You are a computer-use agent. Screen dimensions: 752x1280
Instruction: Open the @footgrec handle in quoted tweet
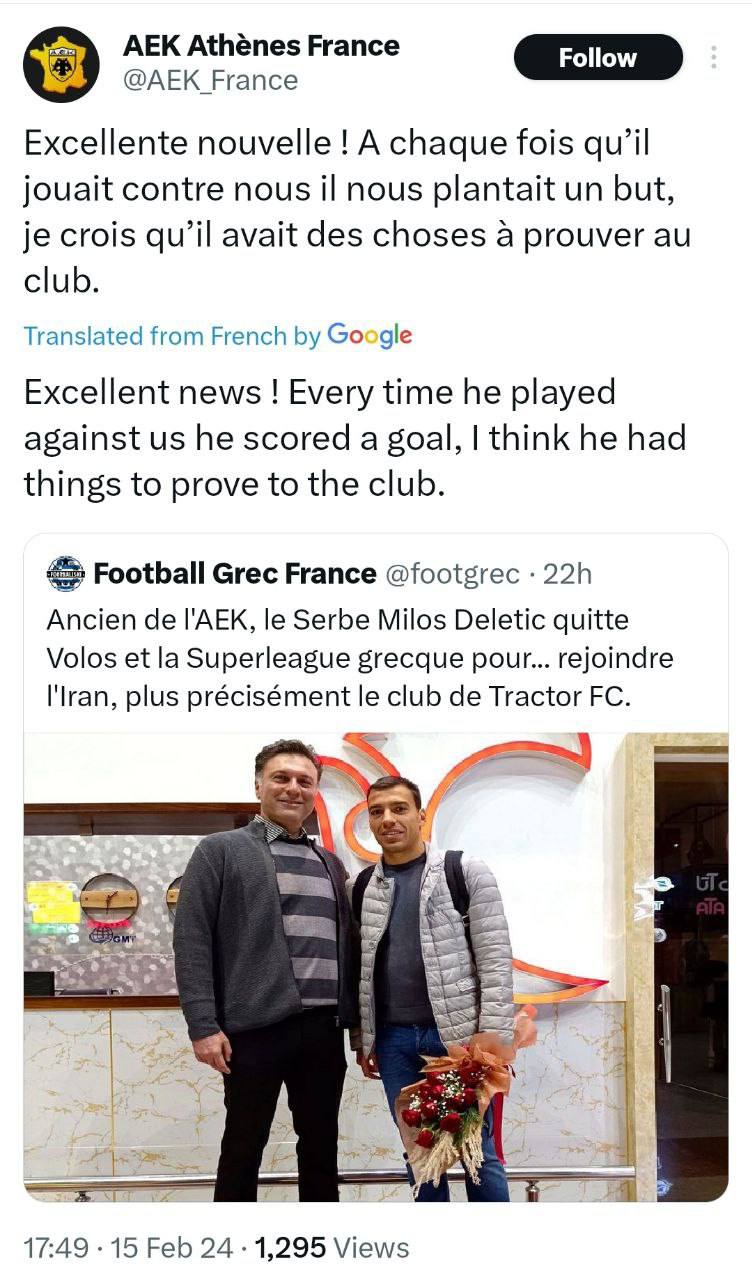coord(452,574)
